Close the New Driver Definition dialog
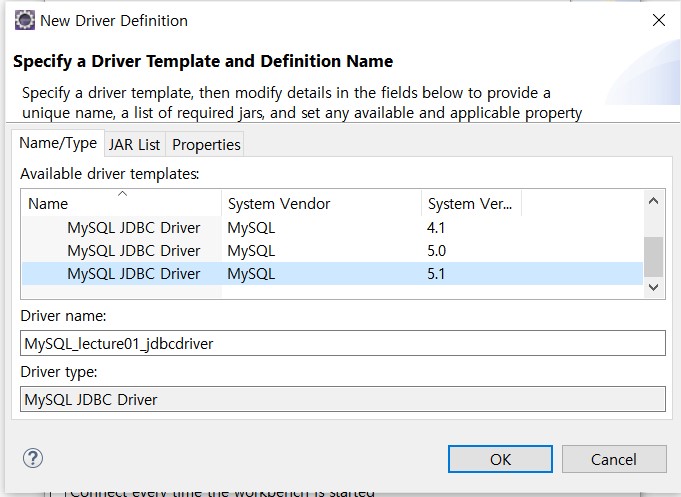 658,20
